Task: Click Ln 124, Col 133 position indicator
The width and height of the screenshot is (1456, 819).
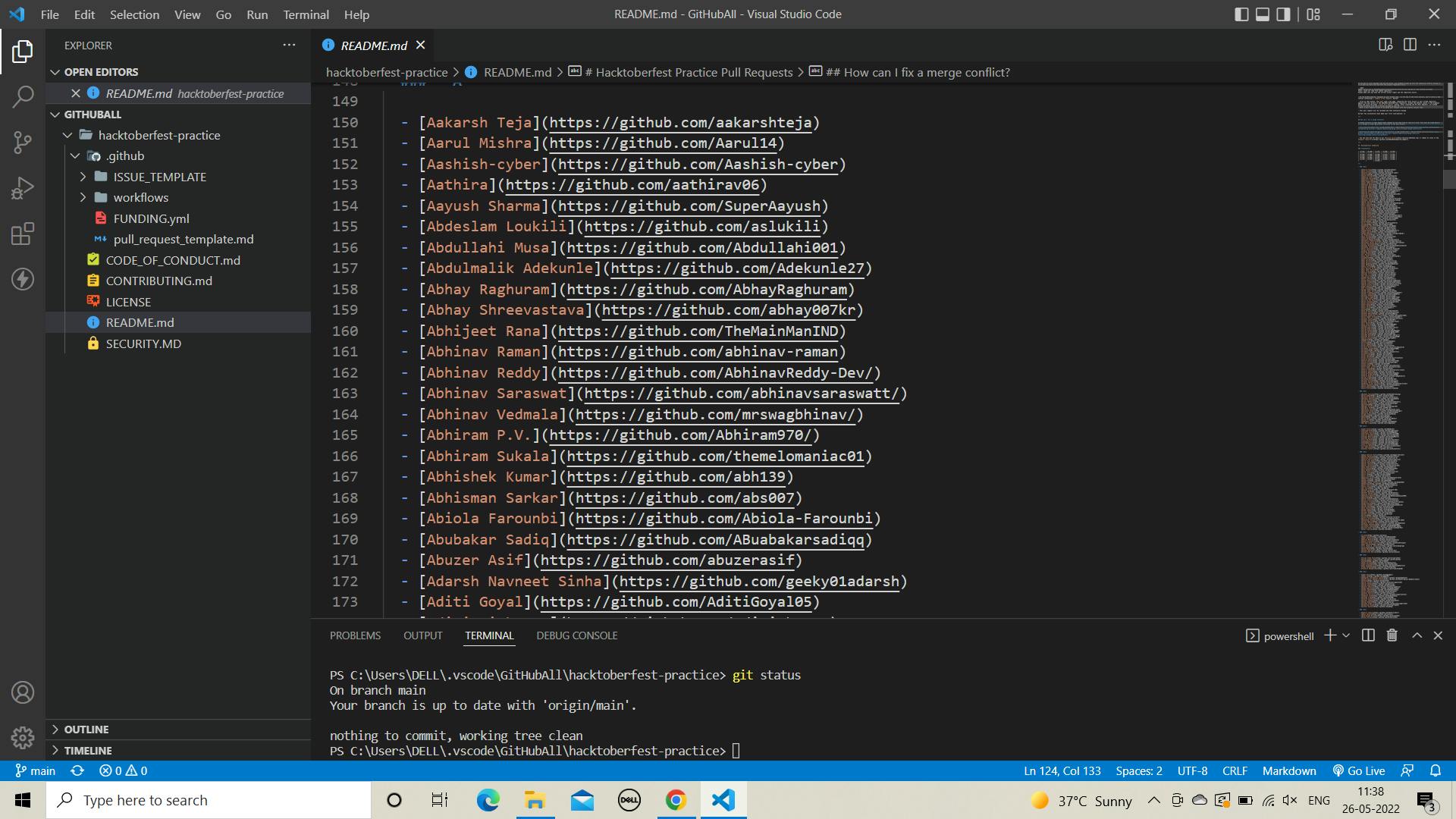Action: [1062, 770]
